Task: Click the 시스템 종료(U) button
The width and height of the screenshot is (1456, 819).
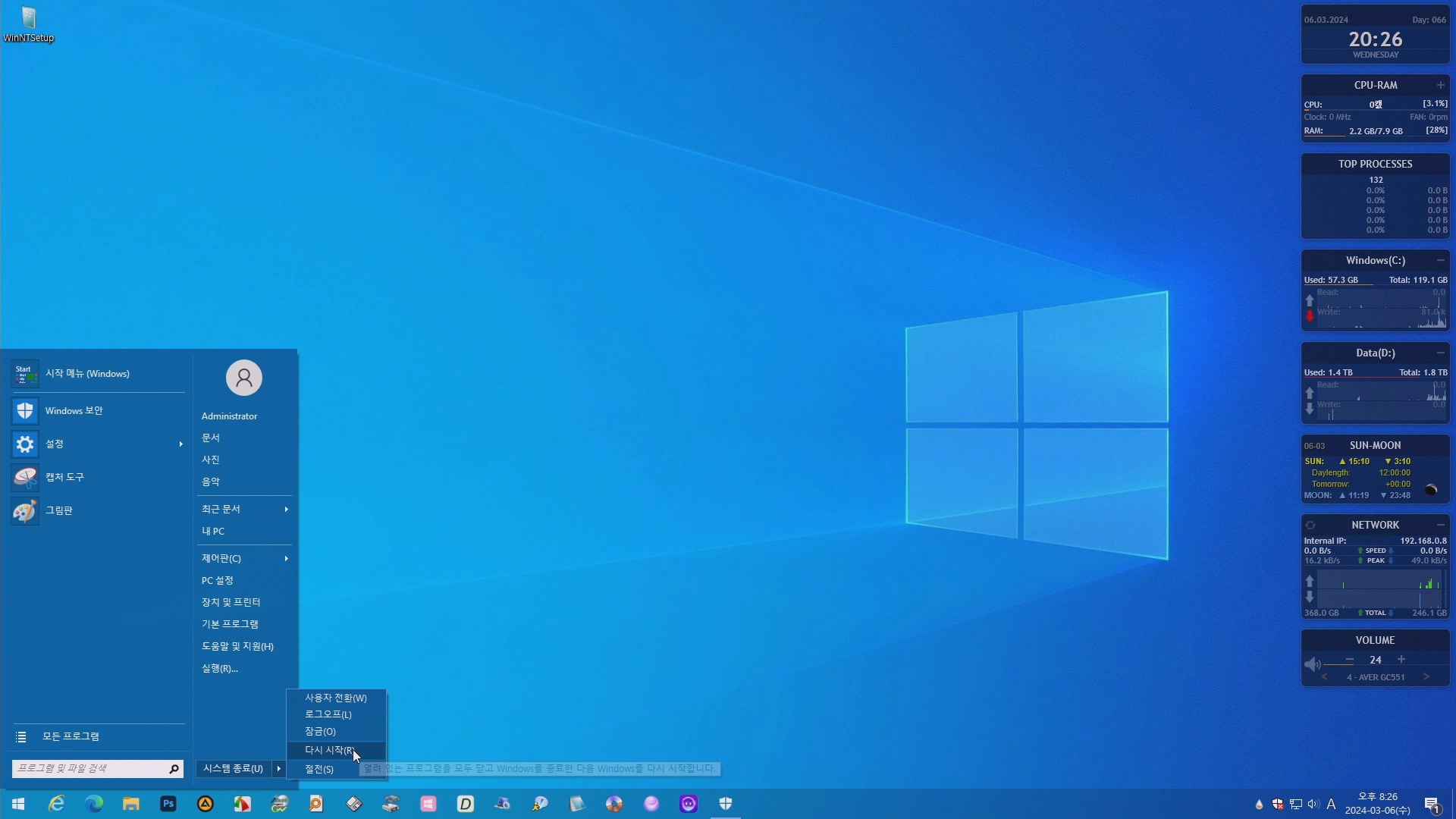Action: click(x=233, y=768)
